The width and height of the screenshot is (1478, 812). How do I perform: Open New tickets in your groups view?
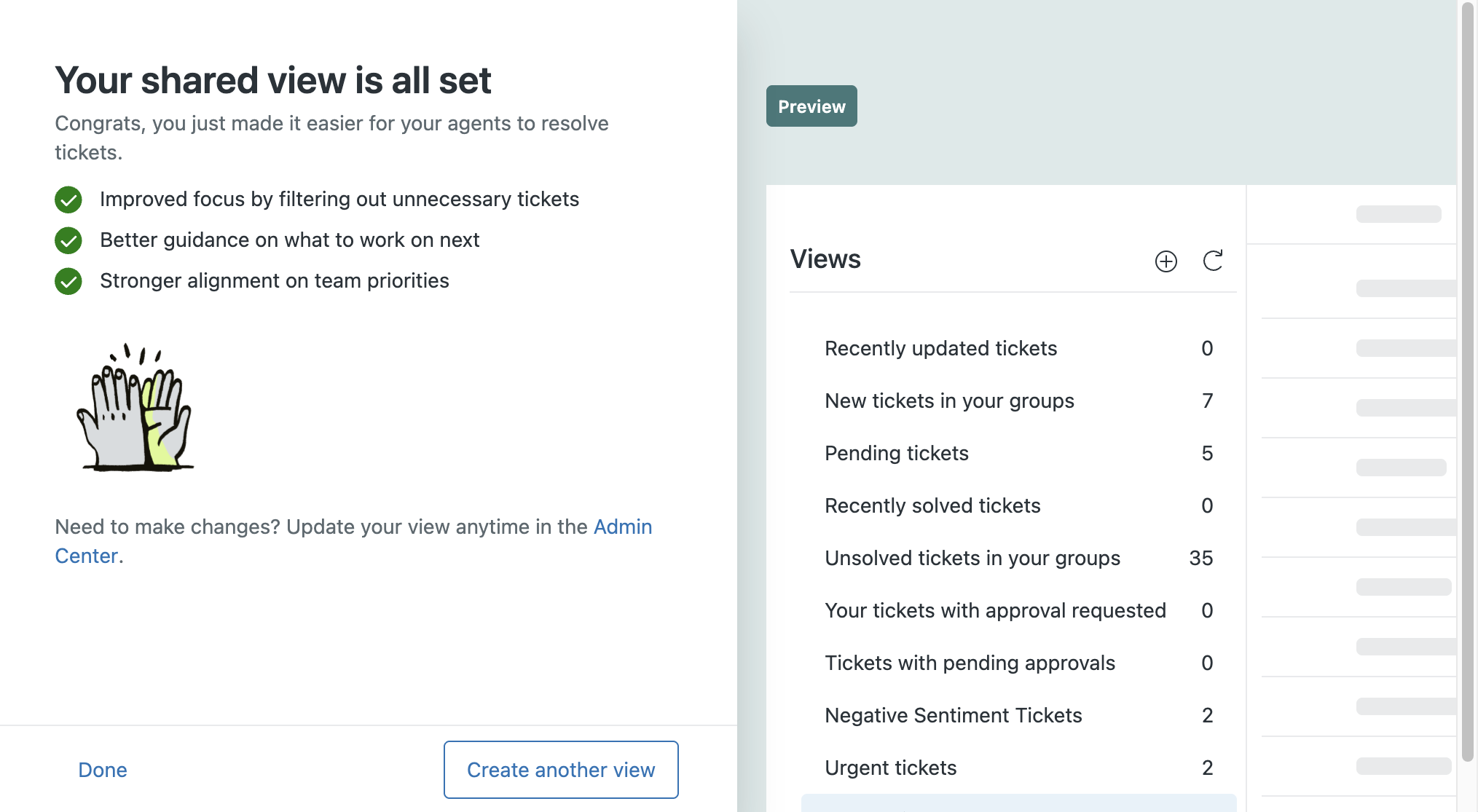[949, 401]
